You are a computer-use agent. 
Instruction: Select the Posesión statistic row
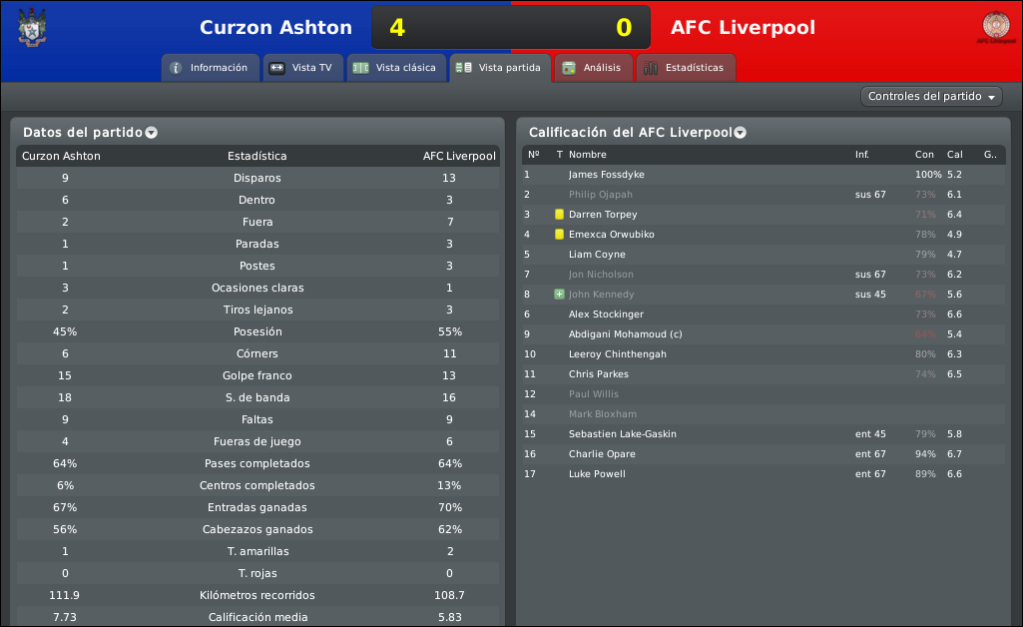(x=258, y=331)
